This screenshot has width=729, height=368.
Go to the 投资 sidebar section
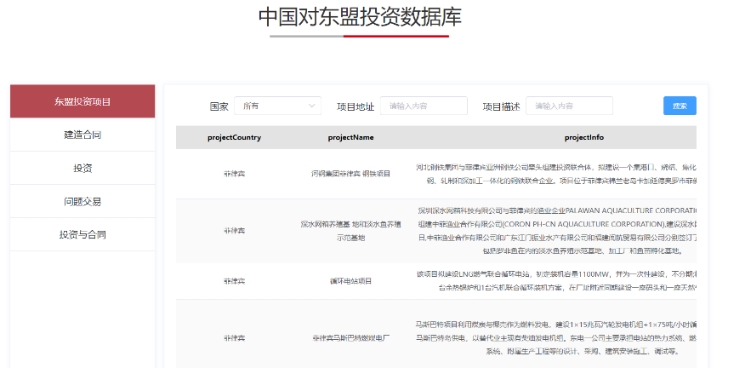(83, 168)
